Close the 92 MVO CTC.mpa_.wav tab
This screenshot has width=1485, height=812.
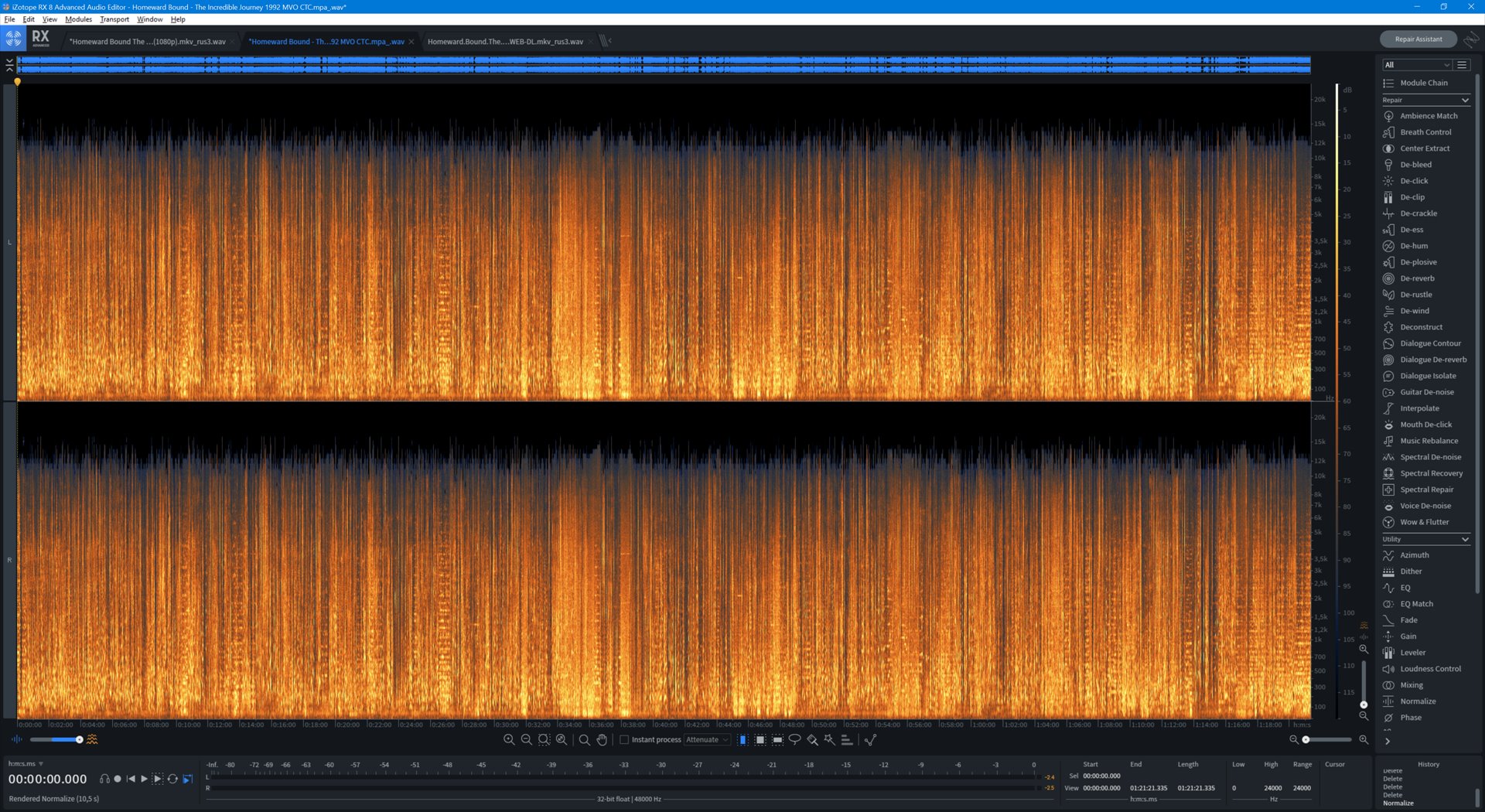click(411, 42)
